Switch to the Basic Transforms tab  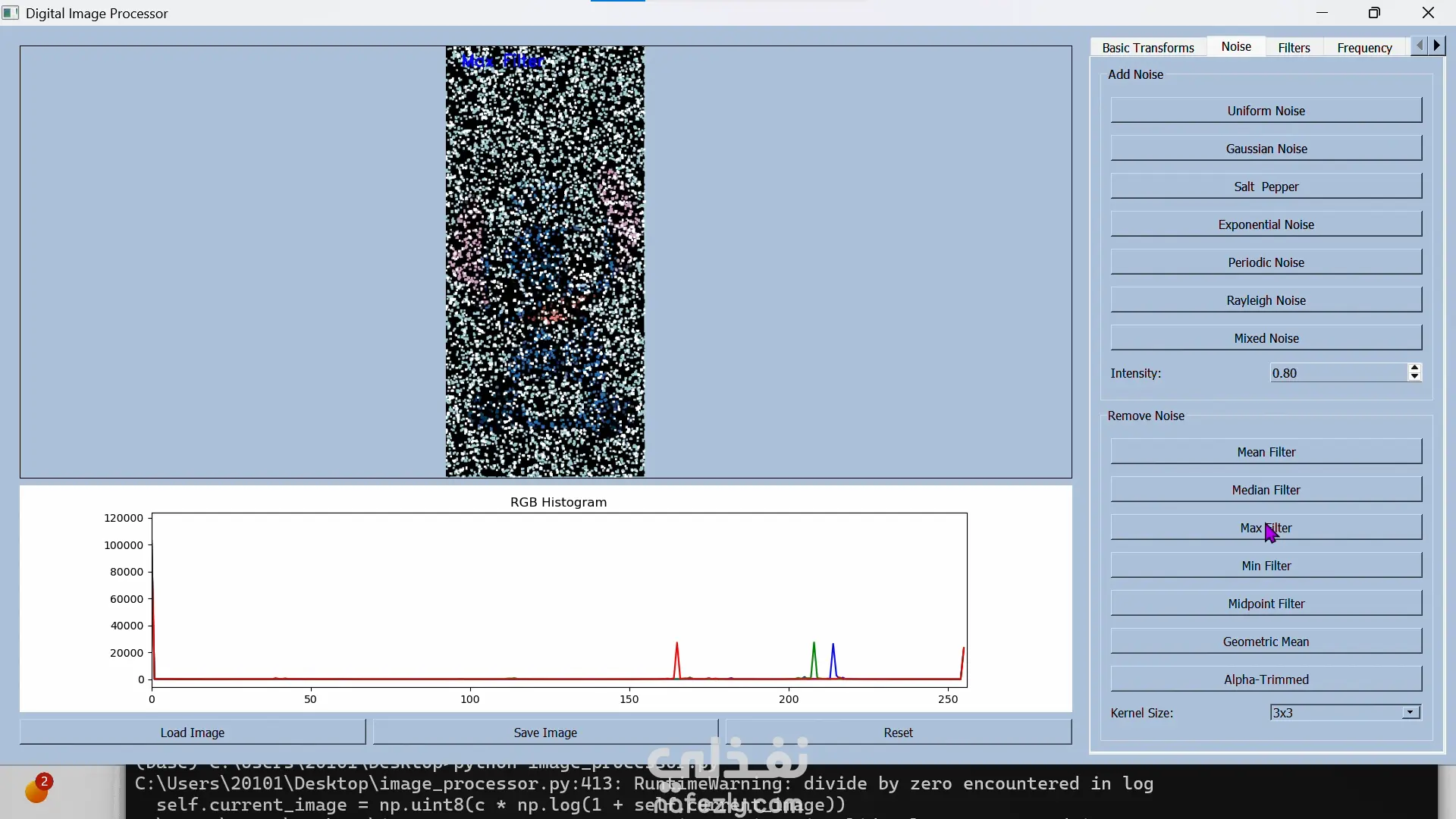pyautogui.click(x=1147, y=47)
